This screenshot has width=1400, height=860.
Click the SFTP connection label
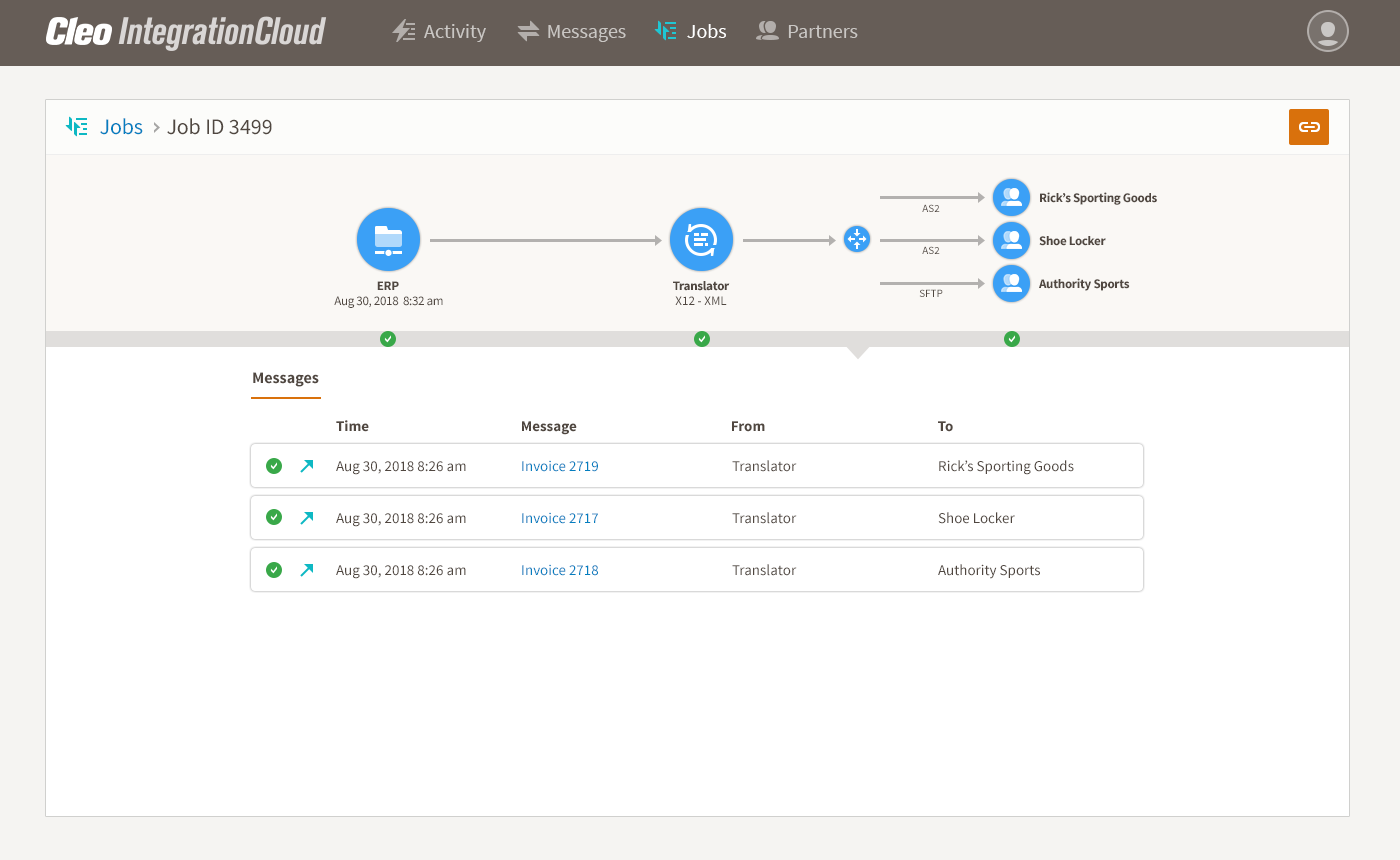pyautogui.click(x=931, y=294)
